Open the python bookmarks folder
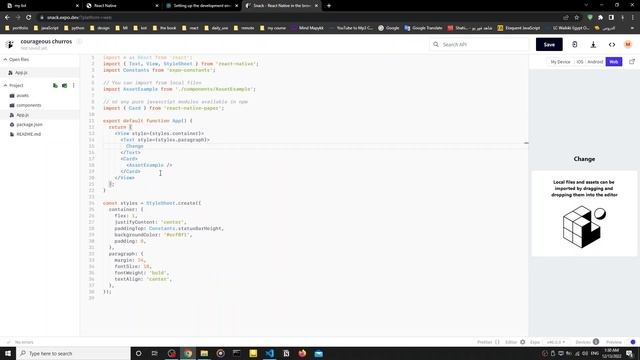 click(x=74, y=28)
